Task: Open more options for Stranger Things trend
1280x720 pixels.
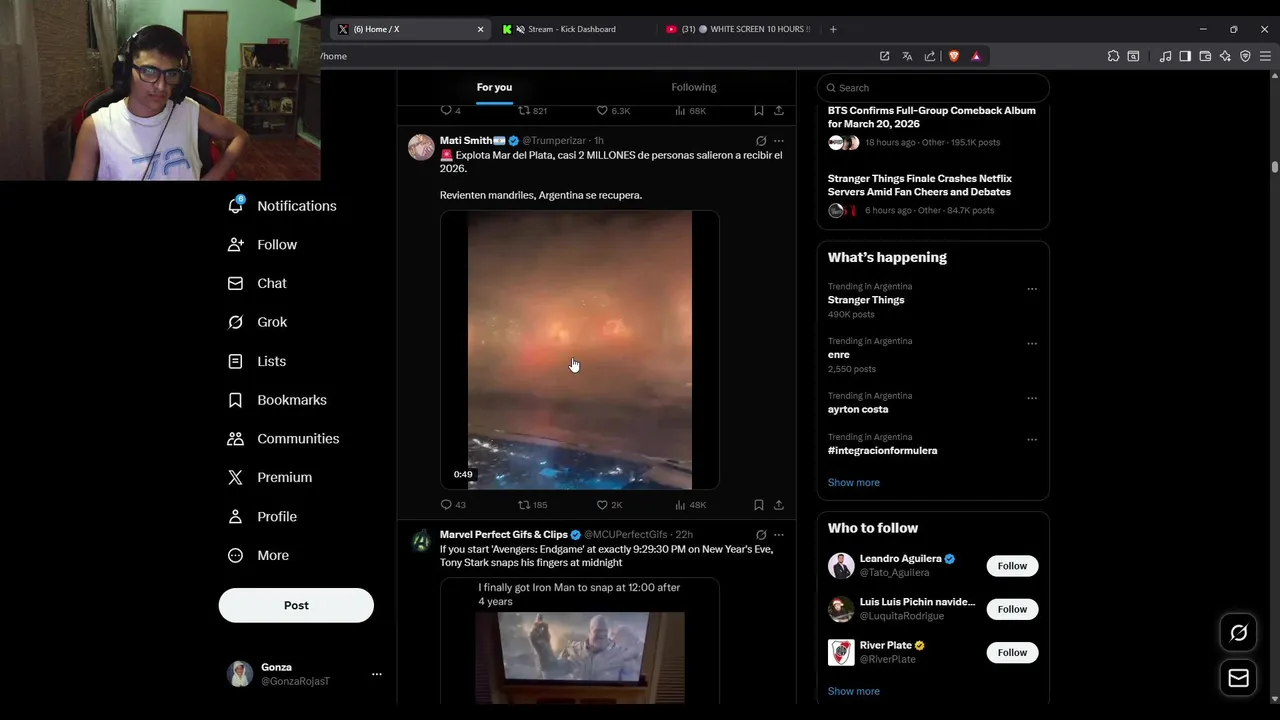Action: 1032,290
